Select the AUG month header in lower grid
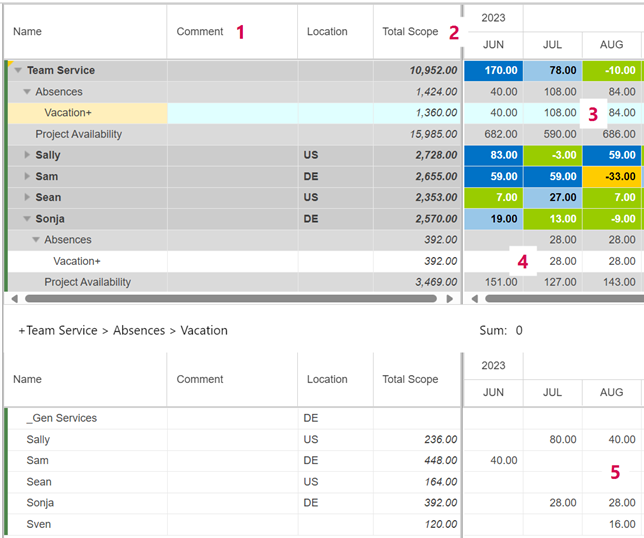The height and width of the screenshot is (538, 644). [612, 393]
